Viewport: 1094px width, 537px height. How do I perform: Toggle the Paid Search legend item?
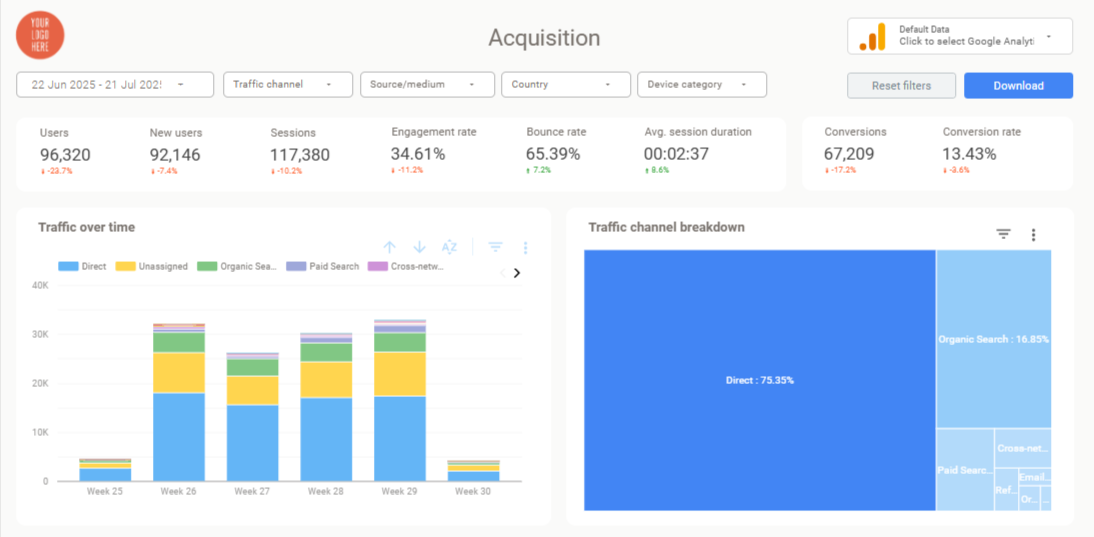(323, 266)
